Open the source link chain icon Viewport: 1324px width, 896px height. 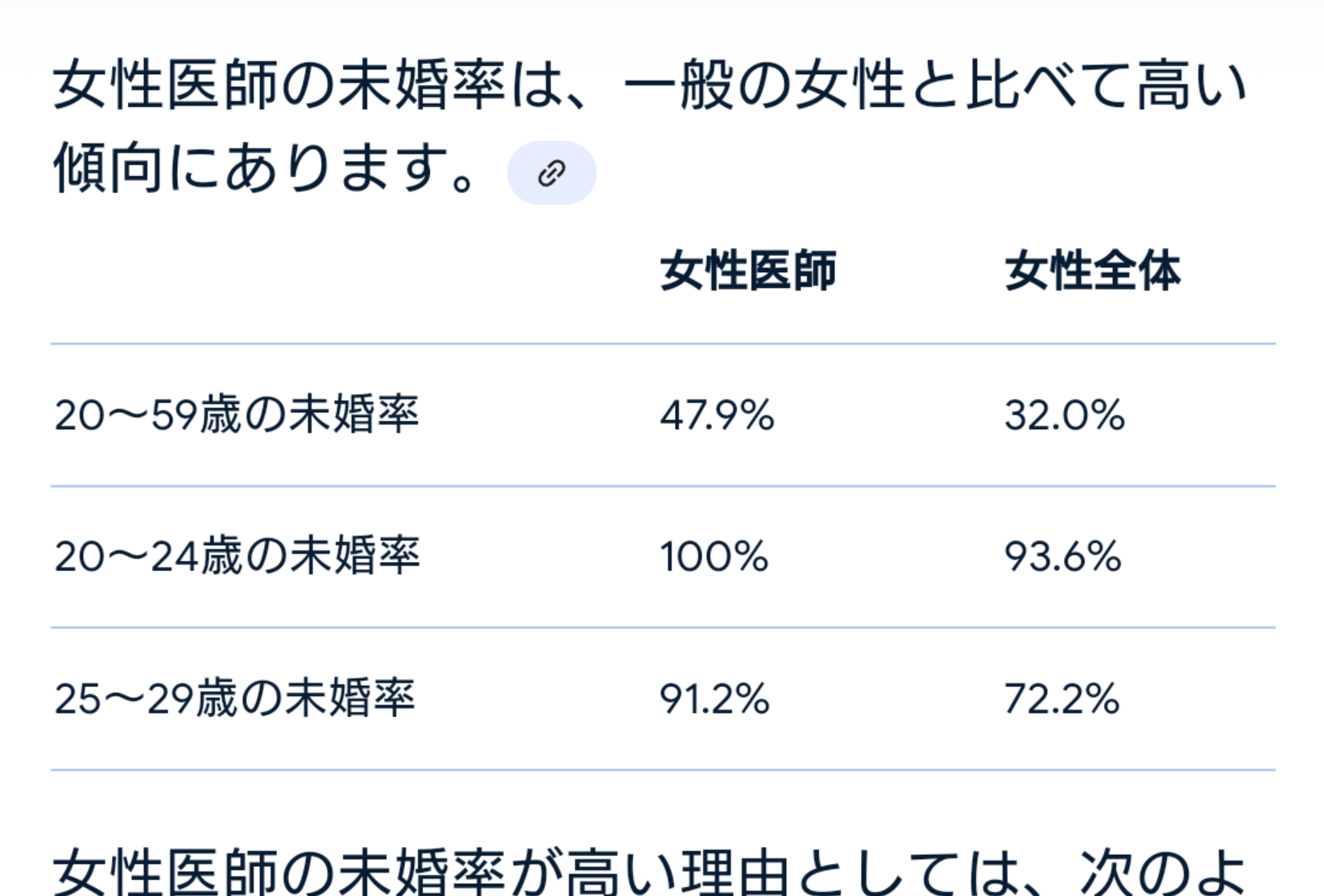552,173
